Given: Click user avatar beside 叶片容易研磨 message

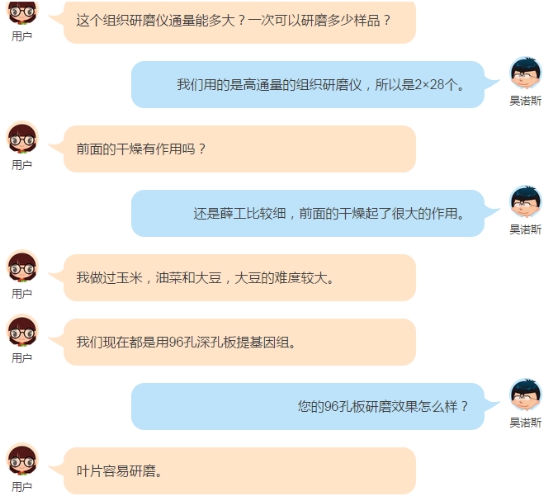Looking at the screenshot, I should [x=22, y=459].
